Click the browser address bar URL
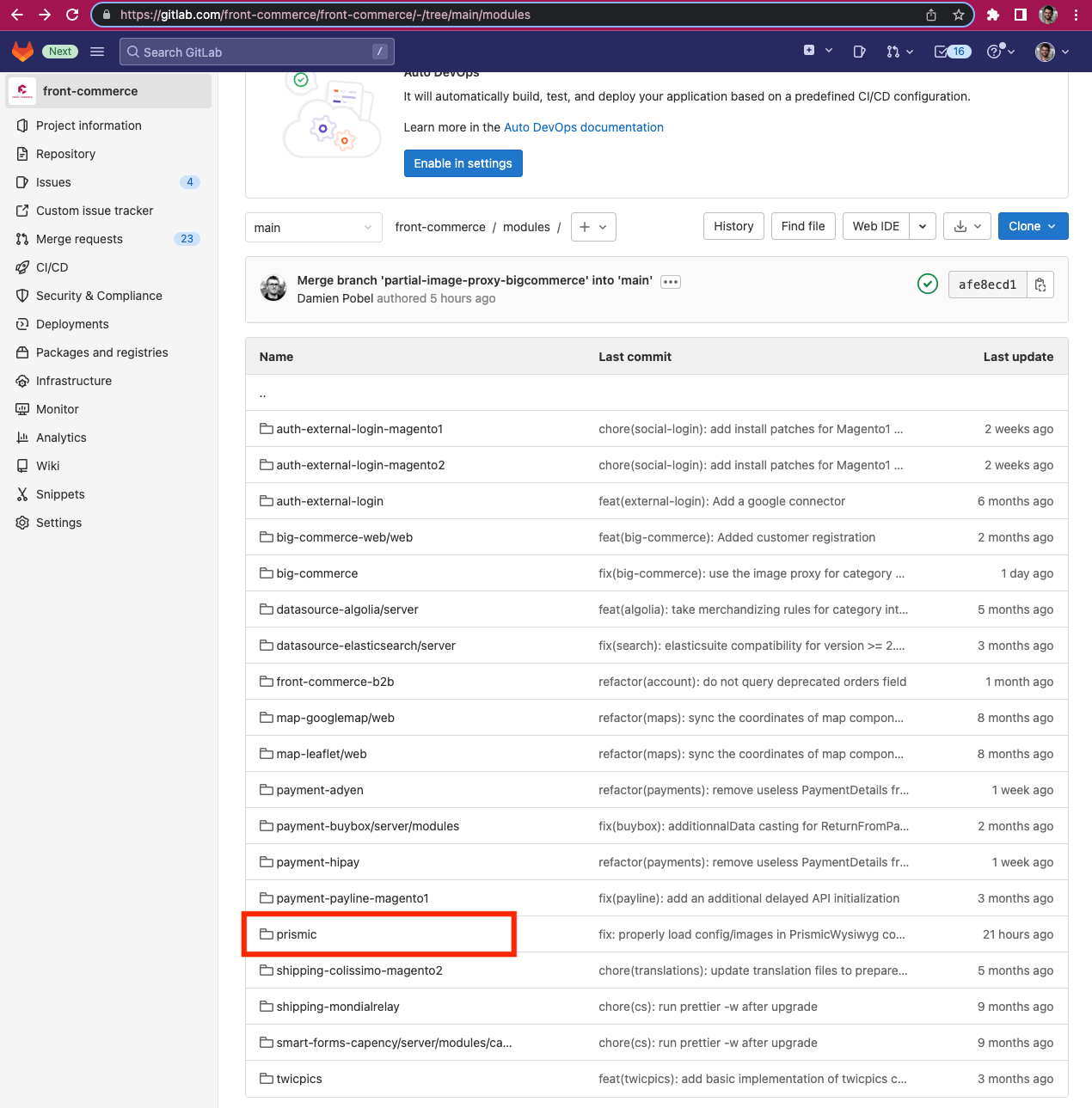The image size is (1092, 1108). 325,15
